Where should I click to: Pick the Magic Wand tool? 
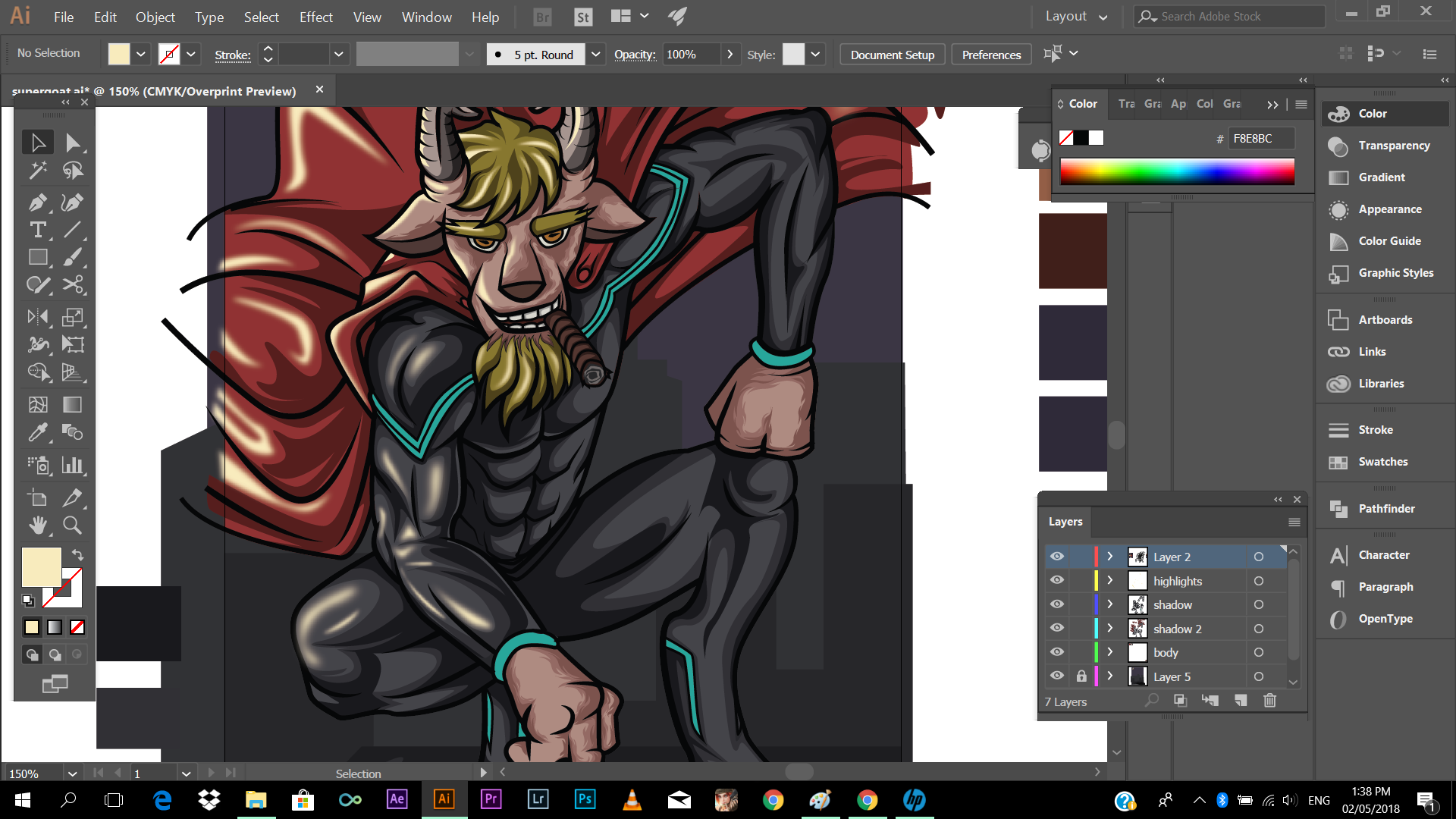37,171
